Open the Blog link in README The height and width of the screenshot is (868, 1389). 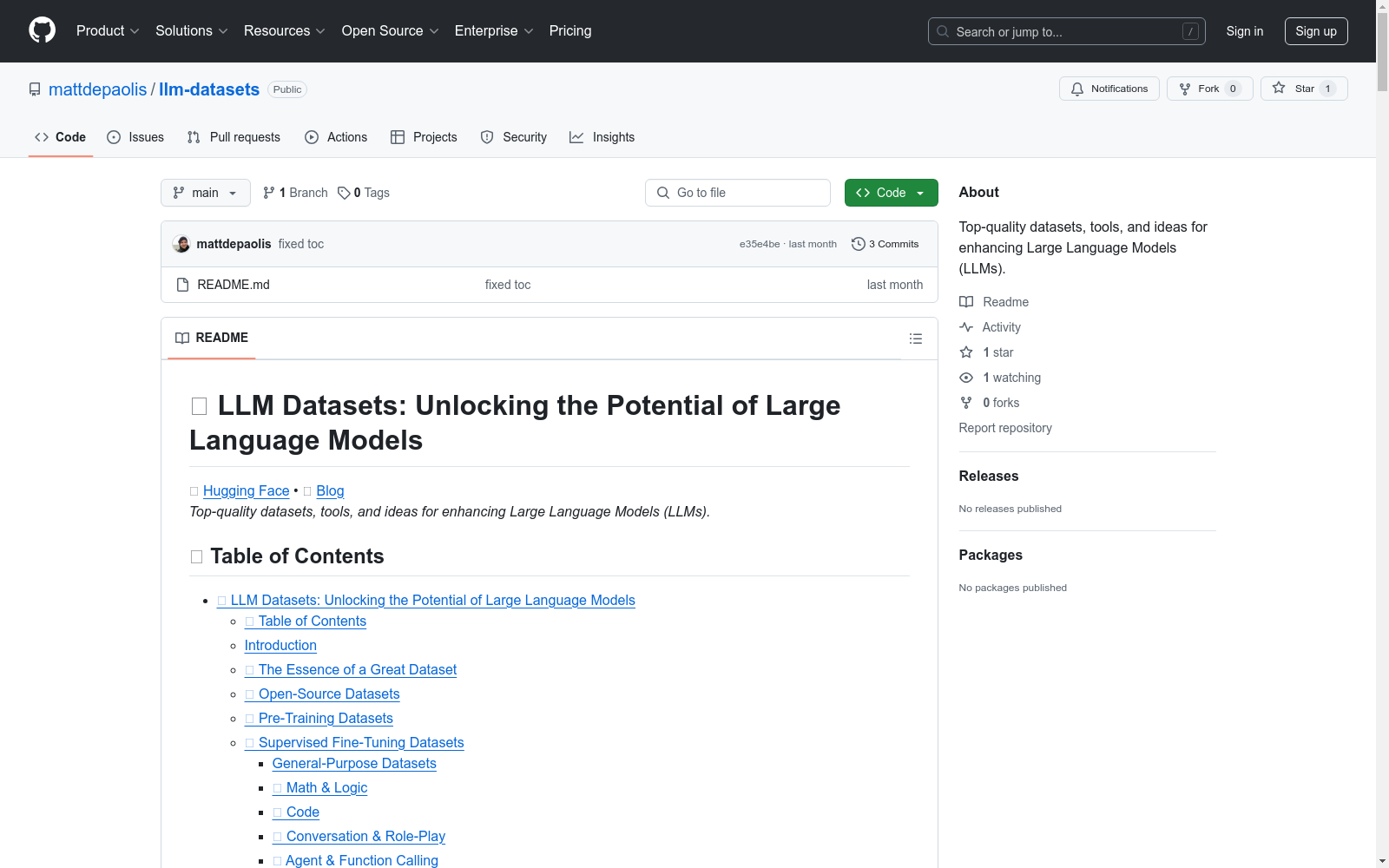[330, 491]
